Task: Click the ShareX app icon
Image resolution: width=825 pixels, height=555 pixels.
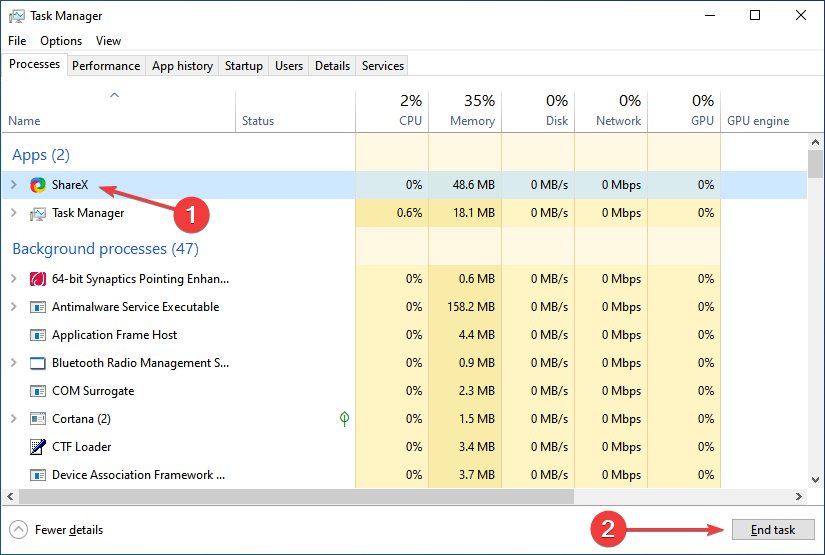Action: coord(38,185)
